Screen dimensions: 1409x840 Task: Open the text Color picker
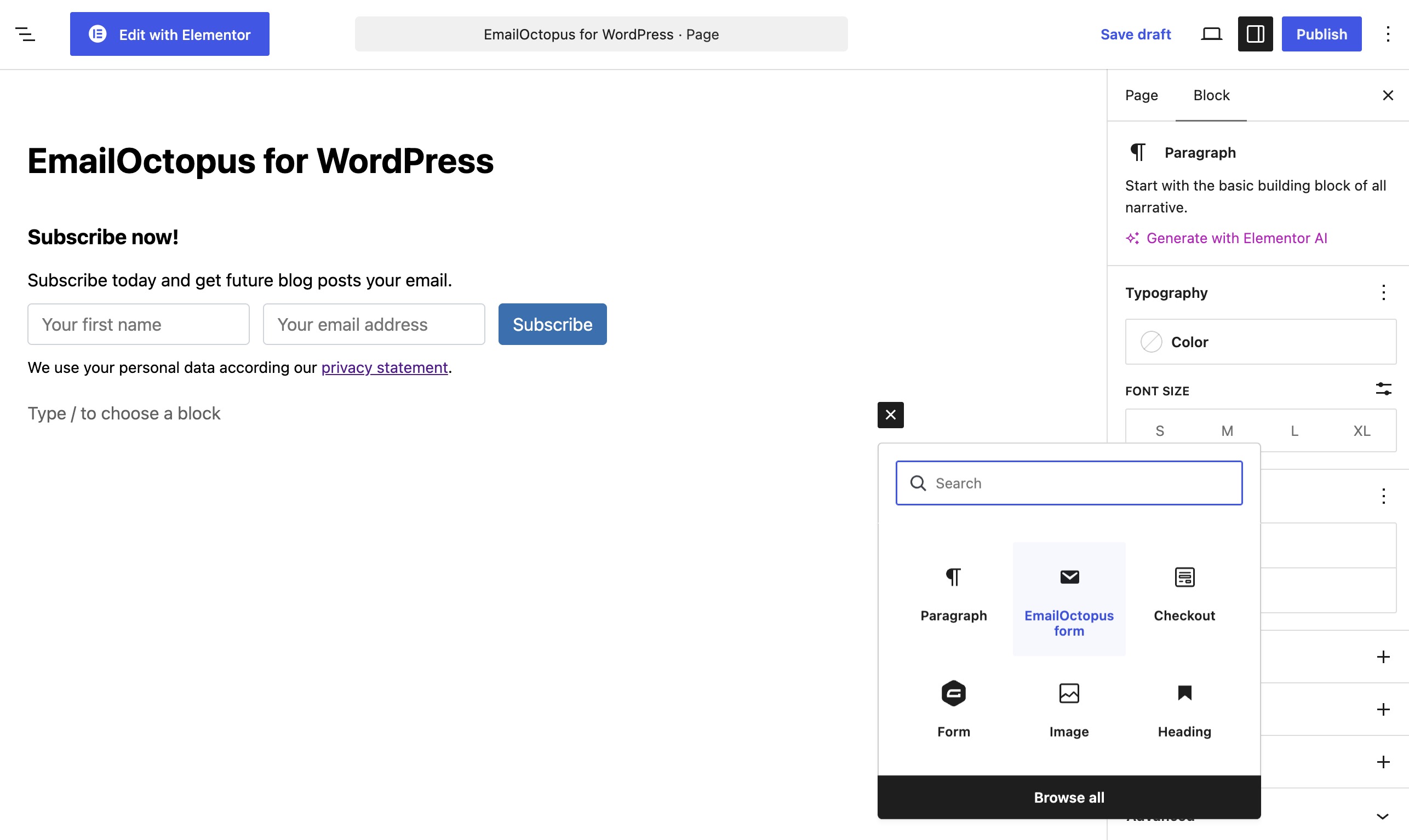1260,342
